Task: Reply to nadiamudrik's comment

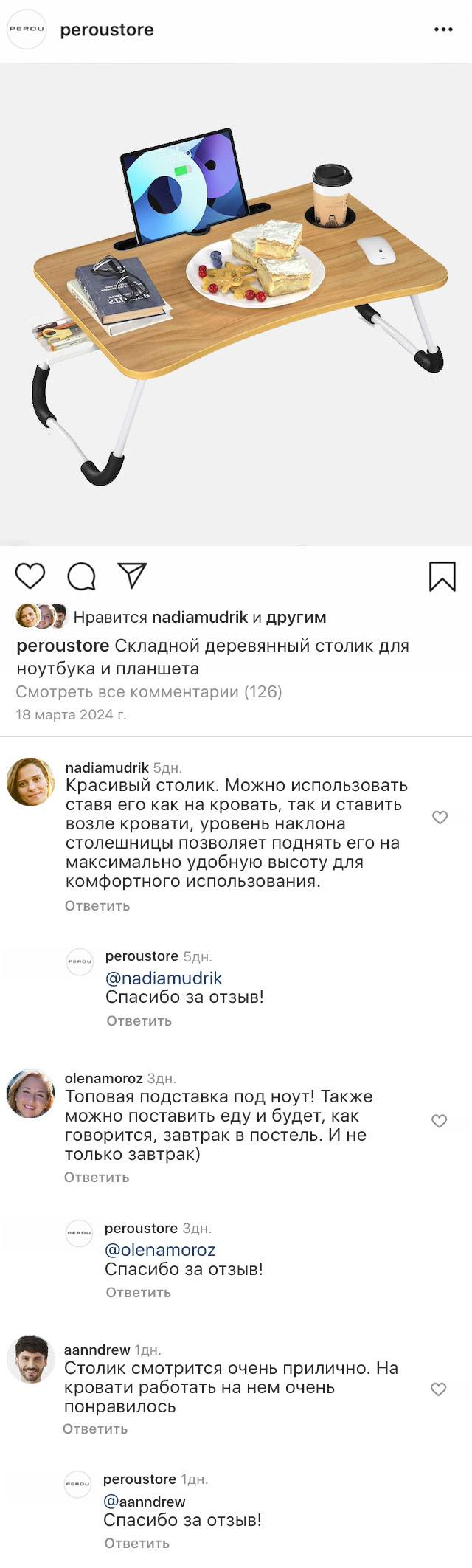Action: 97,906
